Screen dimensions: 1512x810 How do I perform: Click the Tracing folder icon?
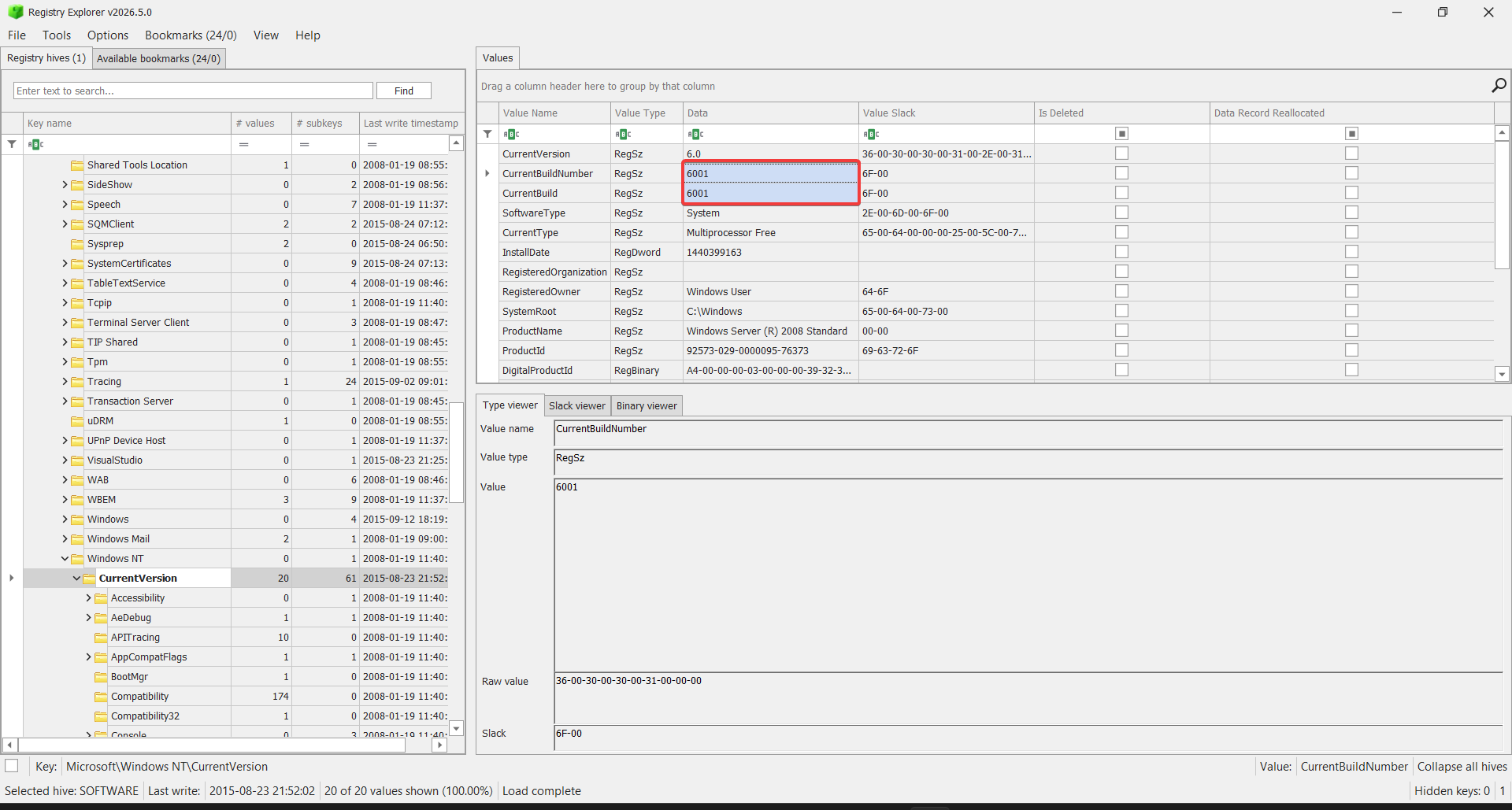point(77,382)
